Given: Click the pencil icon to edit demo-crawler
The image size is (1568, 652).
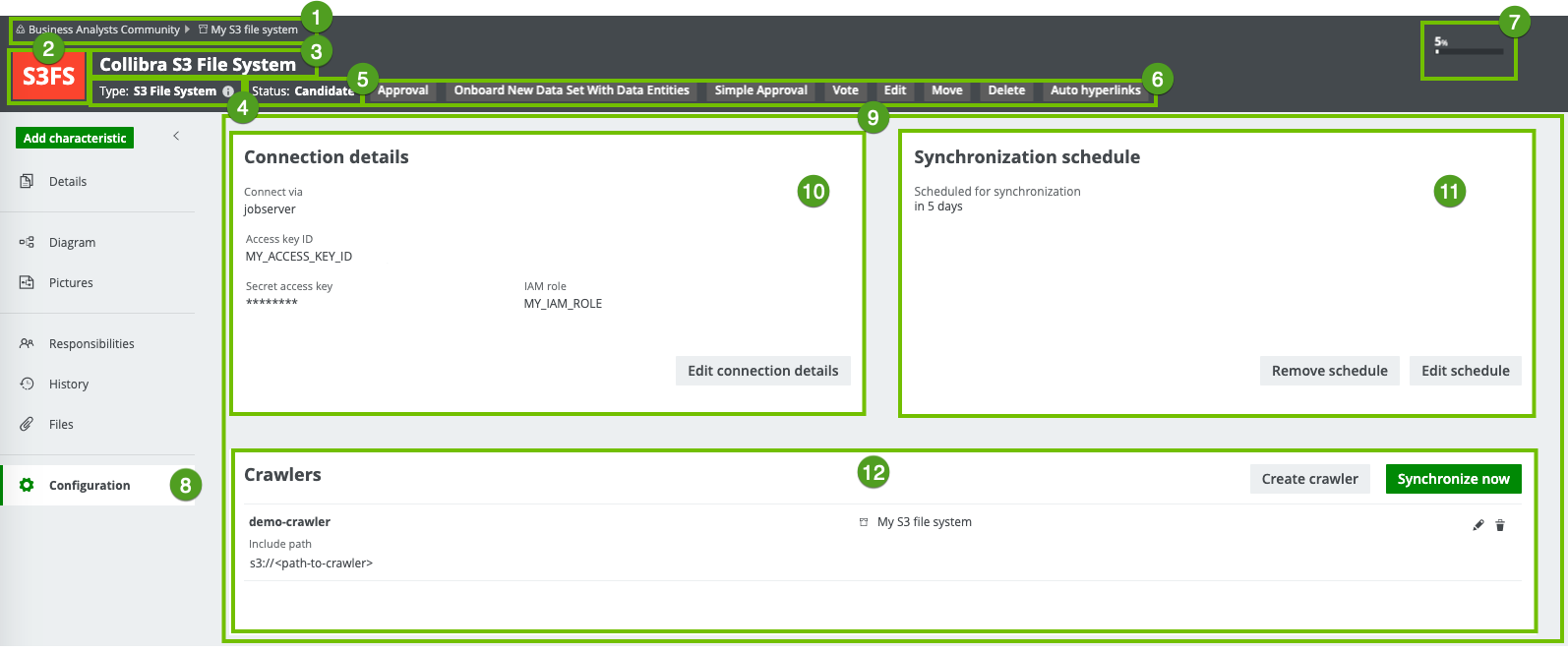Looking at the screenshot, I should (1478, 525).
